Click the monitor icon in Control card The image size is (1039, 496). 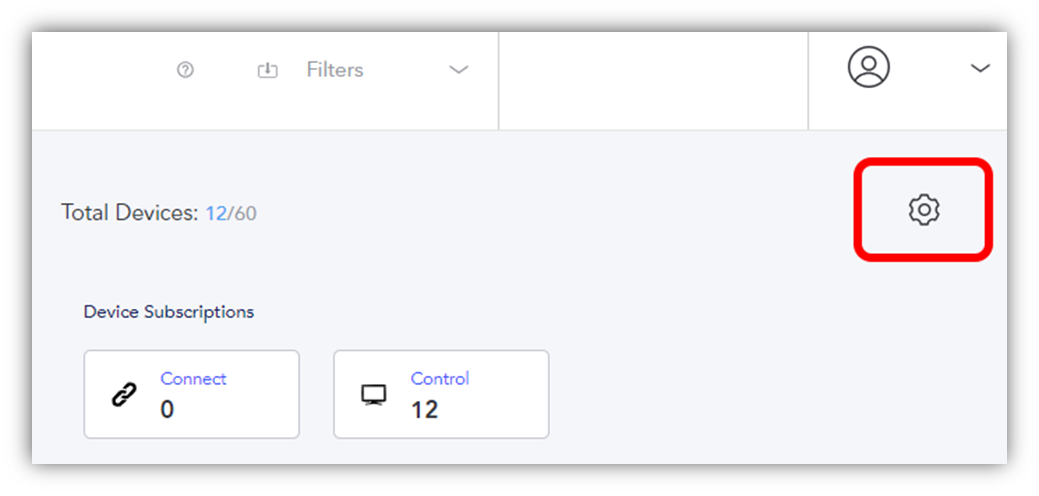tap(374, 395)
